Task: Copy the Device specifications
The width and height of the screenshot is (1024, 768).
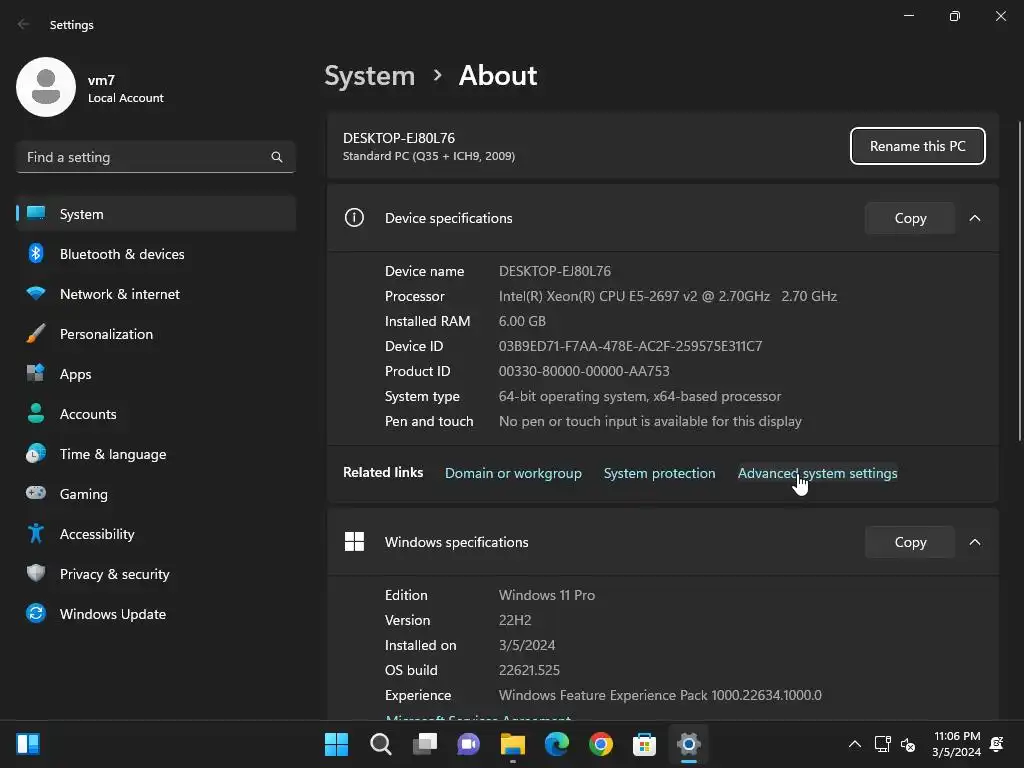Action: tap(910, 218)
